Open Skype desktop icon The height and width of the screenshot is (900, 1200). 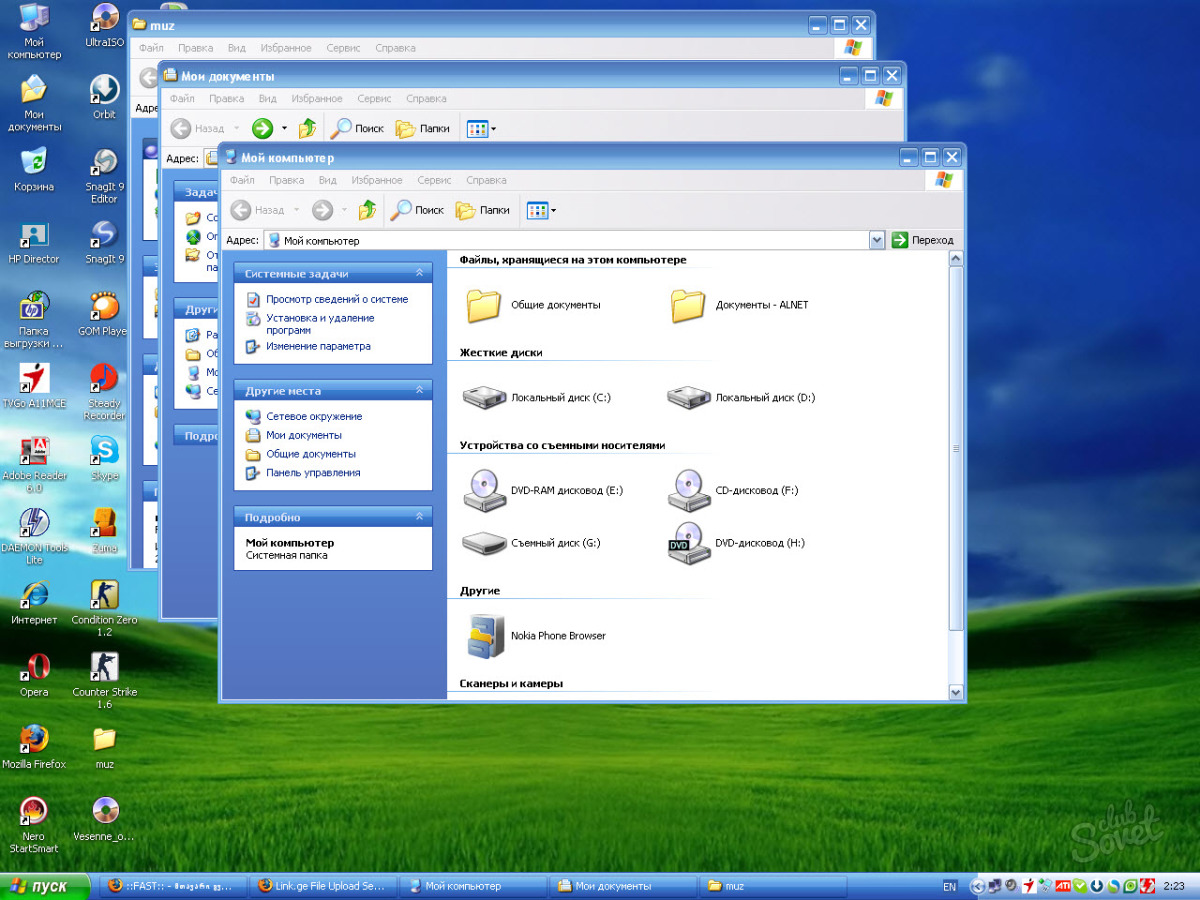click(x=104, y=458)
